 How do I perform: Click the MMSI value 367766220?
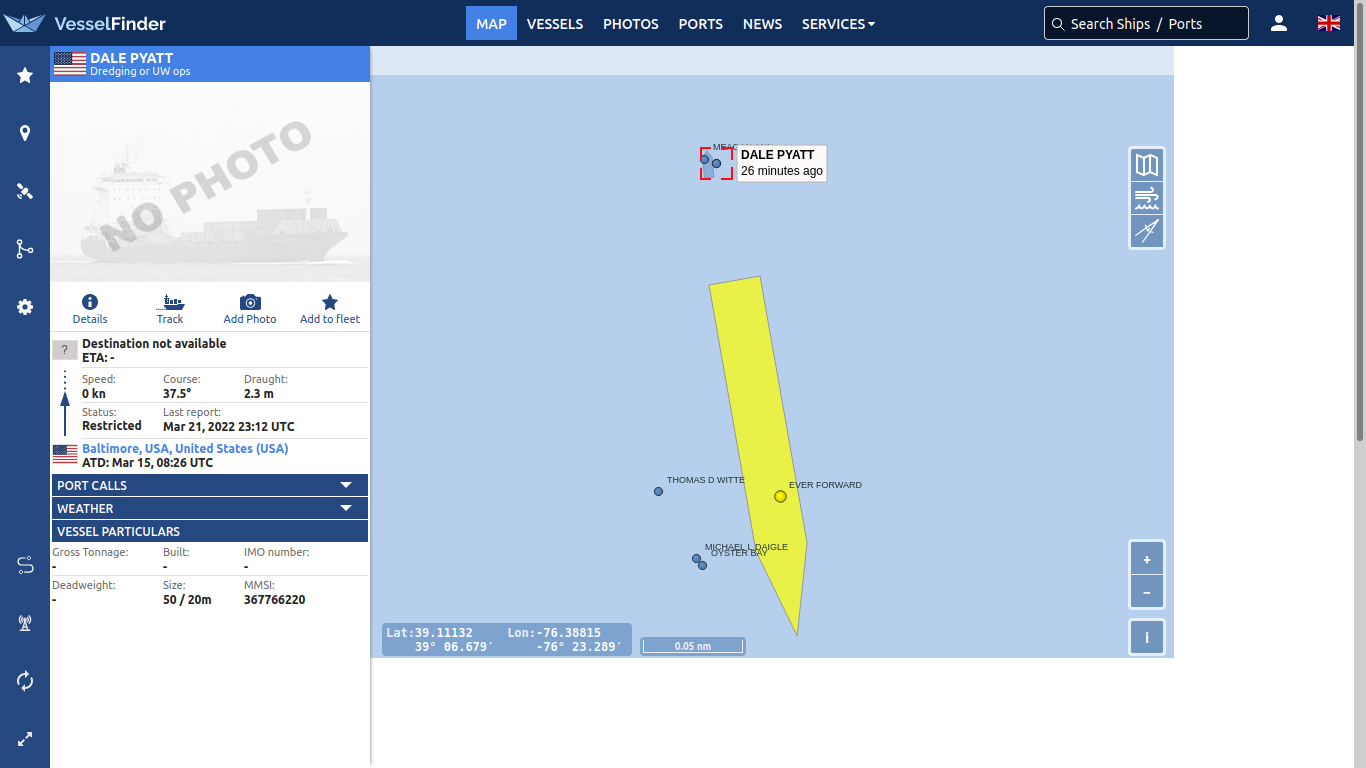click(275, 600)
